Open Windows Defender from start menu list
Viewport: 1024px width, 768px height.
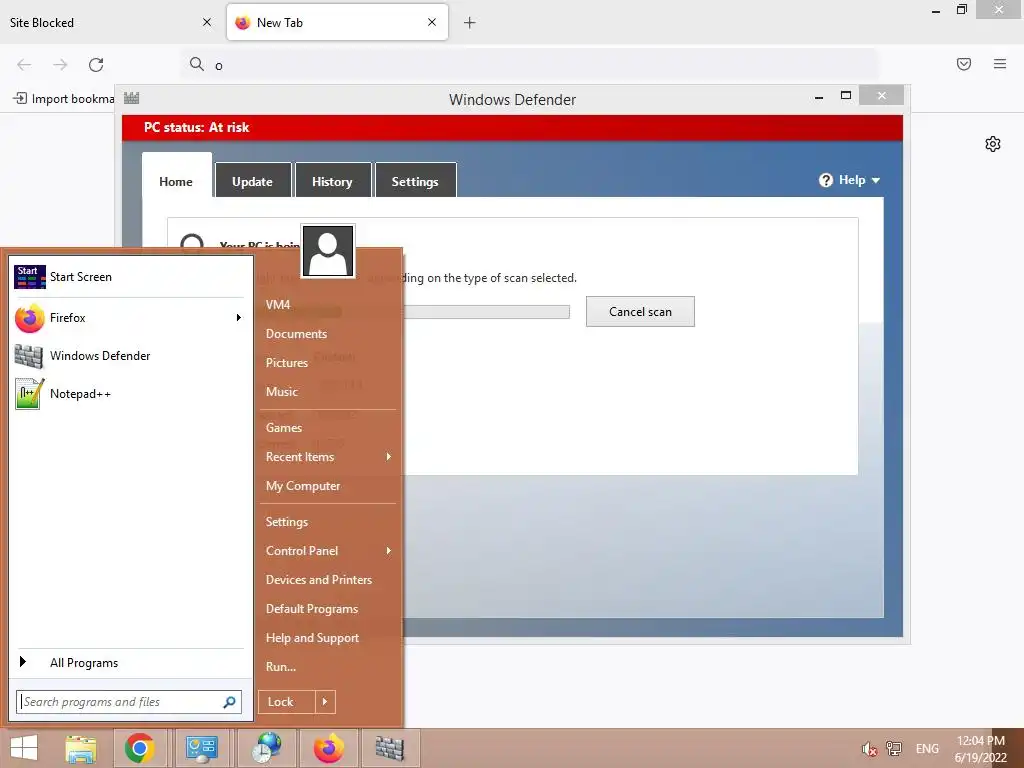(131, 356)
